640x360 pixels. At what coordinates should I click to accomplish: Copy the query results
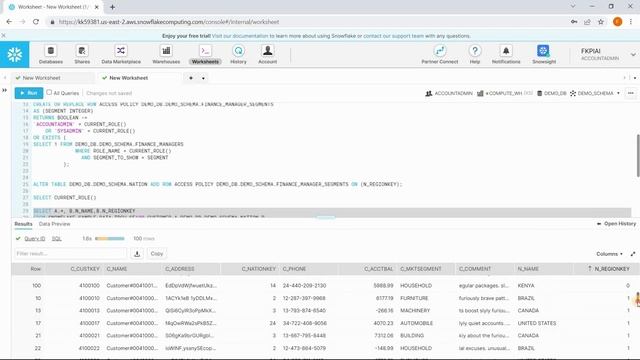157,254
